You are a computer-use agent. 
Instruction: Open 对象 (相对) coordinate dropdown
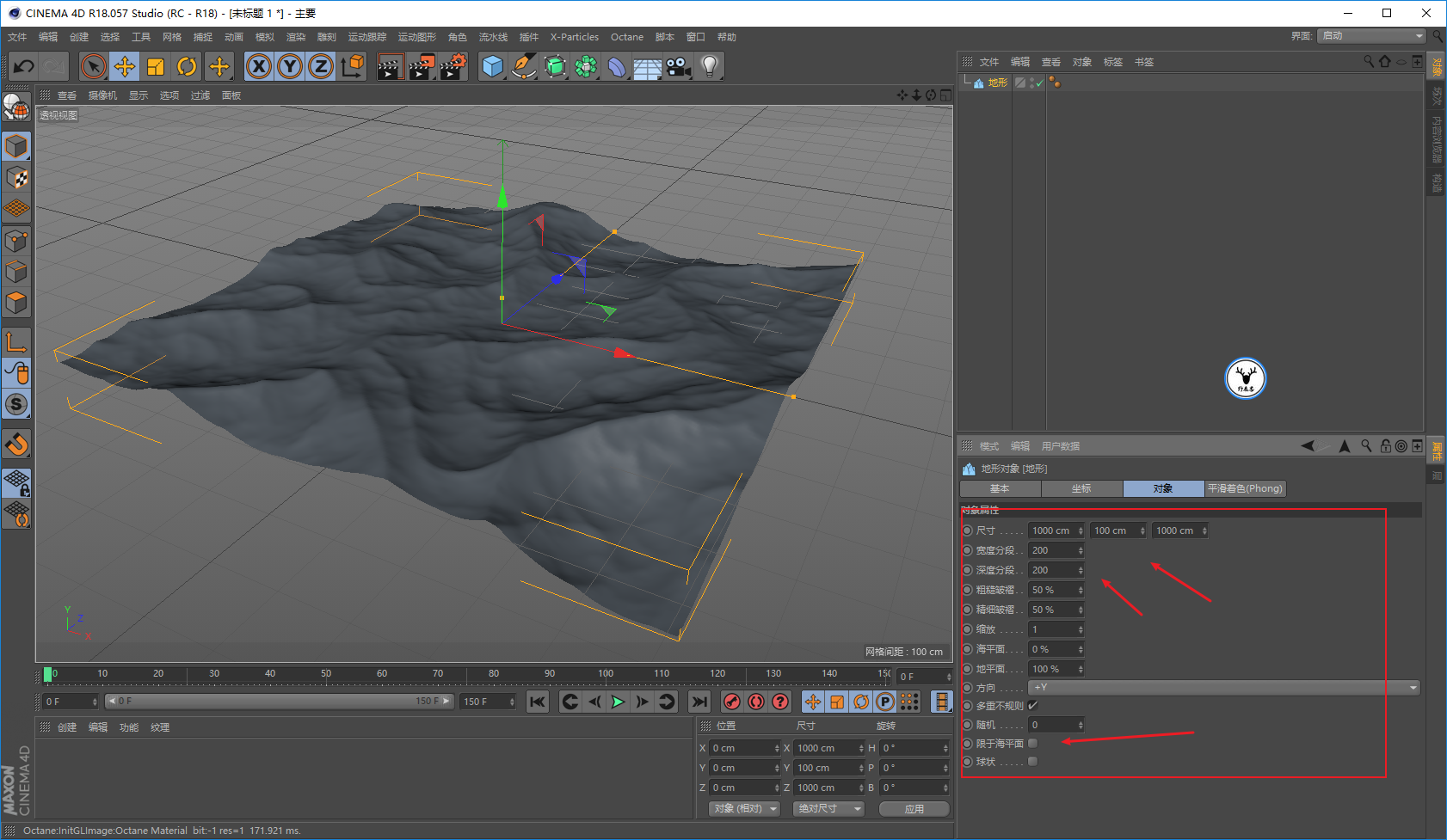point(745,808)
